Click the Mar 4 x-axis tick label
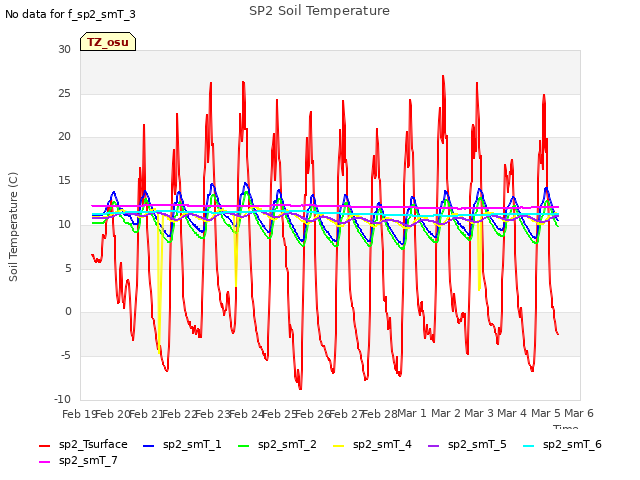 512,413
